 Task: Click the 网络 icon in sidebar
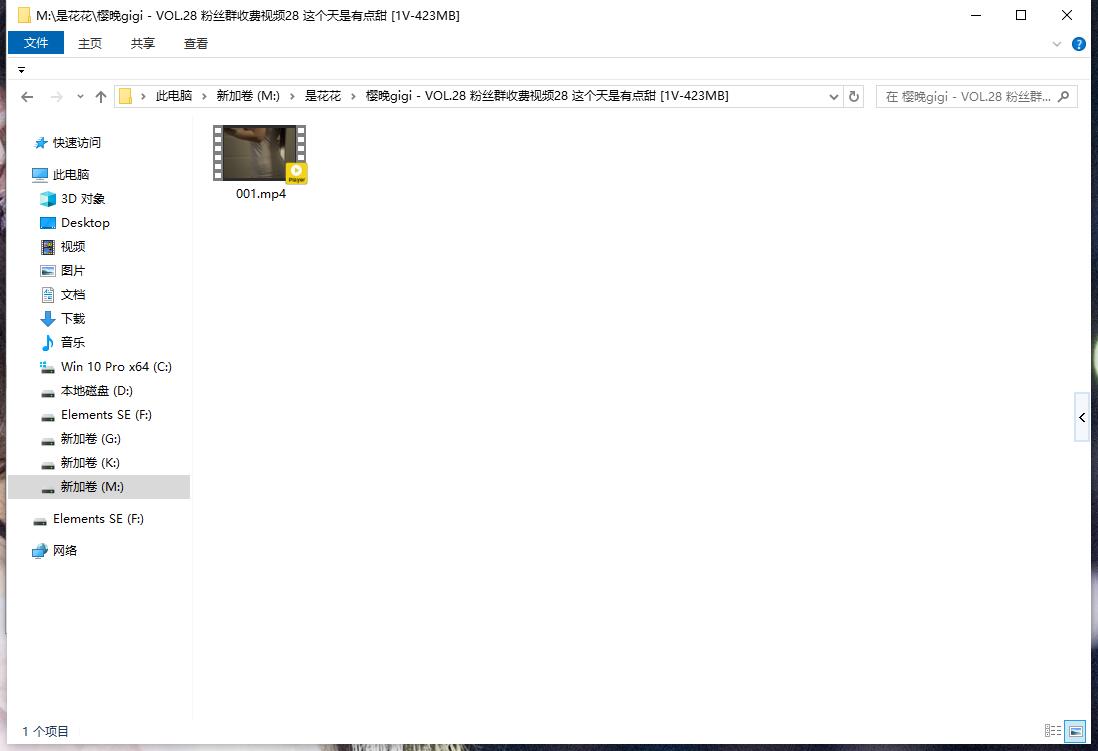40,551
